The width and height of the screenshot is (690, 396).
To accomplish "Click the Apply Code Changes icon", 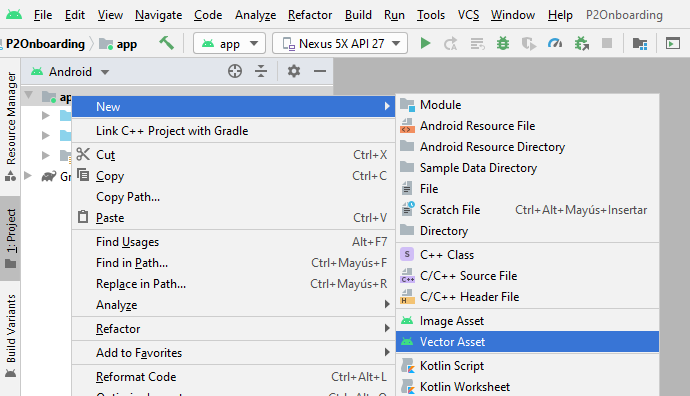I will tap(477, 44).
